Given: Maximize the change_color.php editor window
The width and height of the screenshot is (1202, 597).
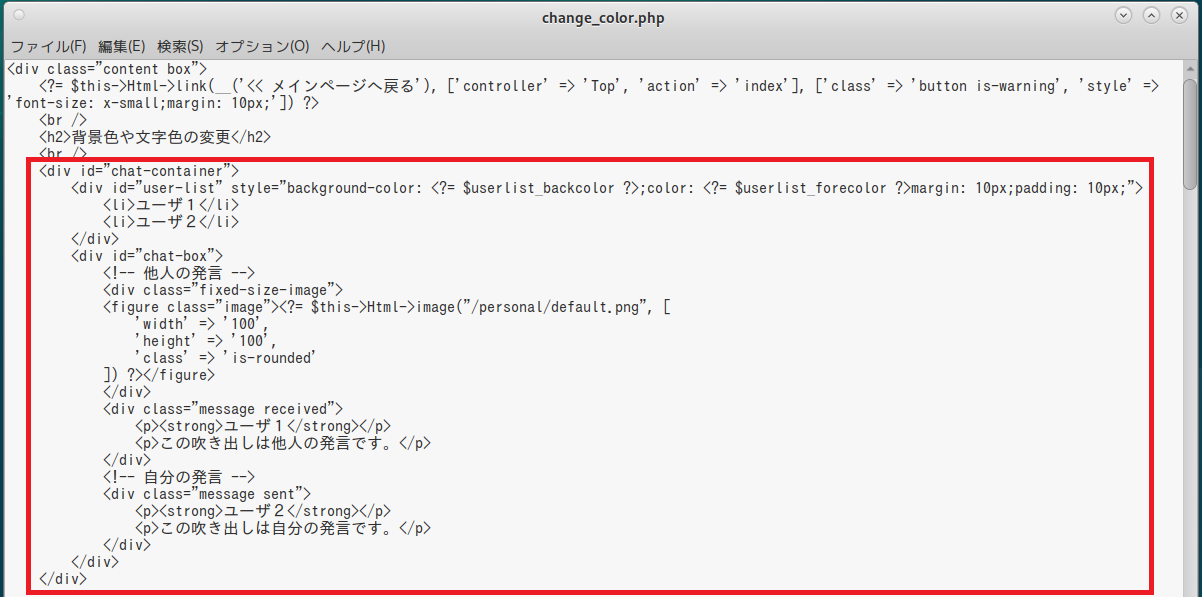Looking at the screenshot, I should click(x=1152, y=16).
